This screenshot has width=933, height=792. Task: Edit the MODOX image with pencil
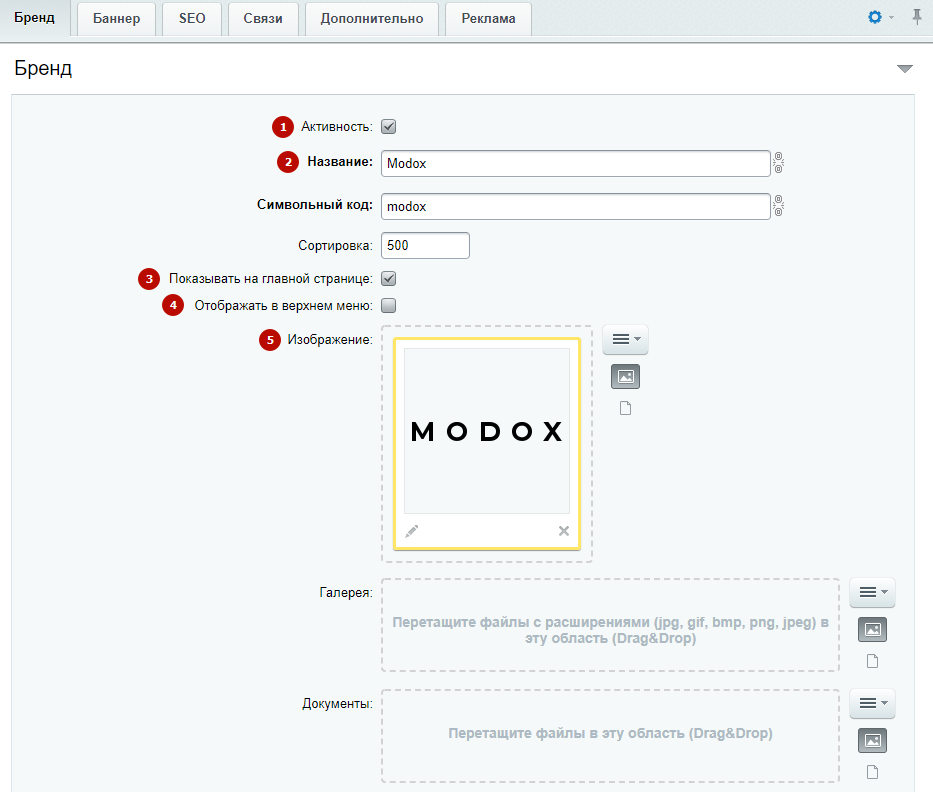click(x=412, y=531)
